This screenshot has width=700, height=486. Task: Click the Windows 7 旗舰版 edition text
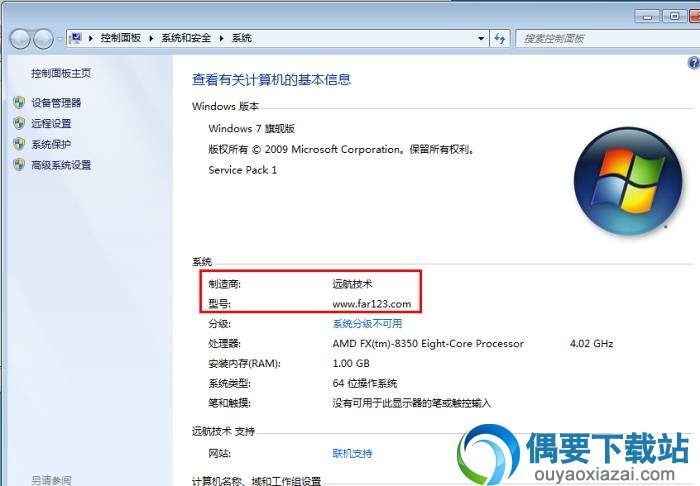251,129
